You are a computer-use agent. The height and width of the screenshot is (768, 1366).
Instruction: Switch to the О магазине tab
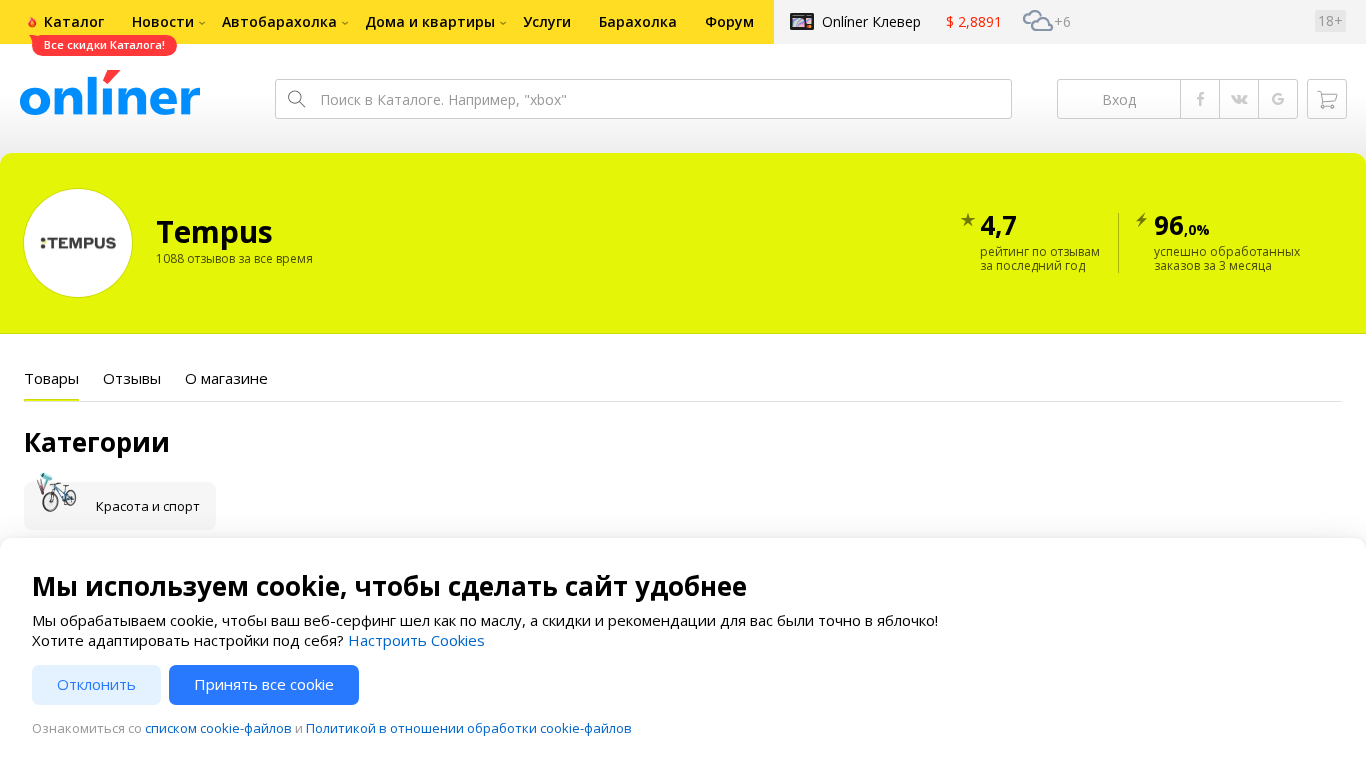226,379
